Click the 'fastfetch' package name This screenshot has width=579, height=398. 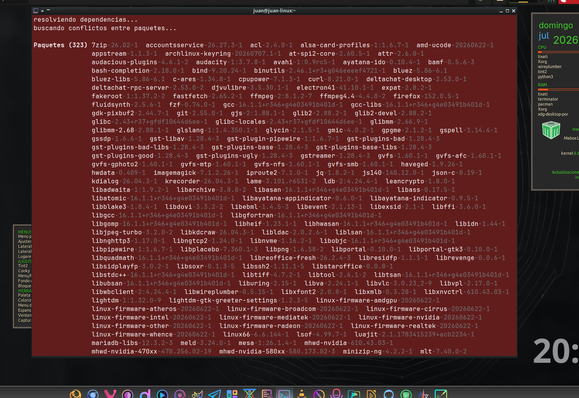[190, 96]
